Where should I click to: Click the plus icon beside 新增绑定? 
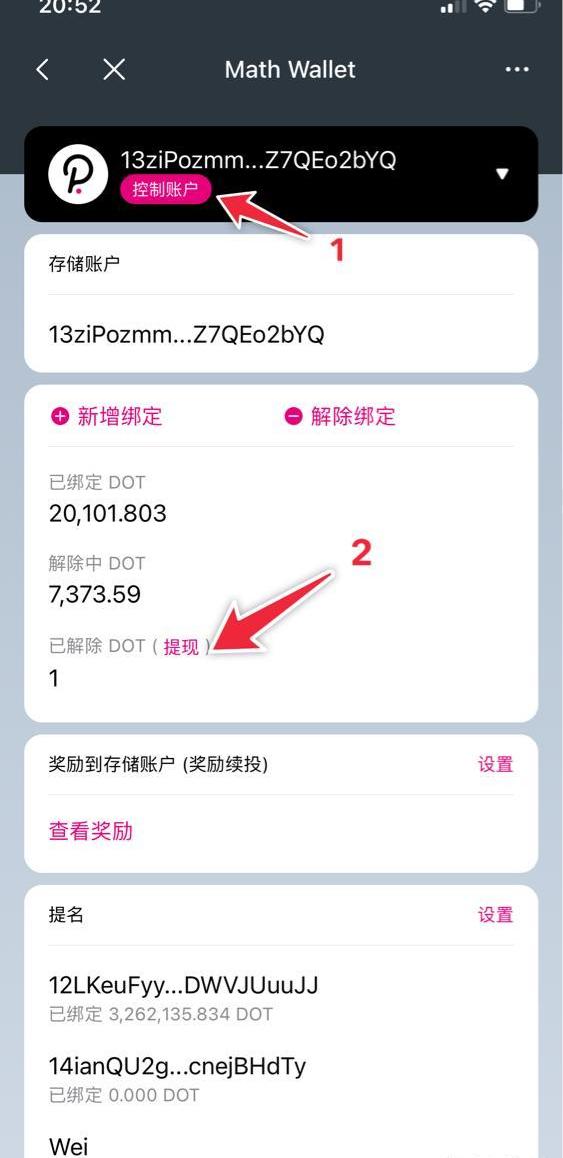60,417
